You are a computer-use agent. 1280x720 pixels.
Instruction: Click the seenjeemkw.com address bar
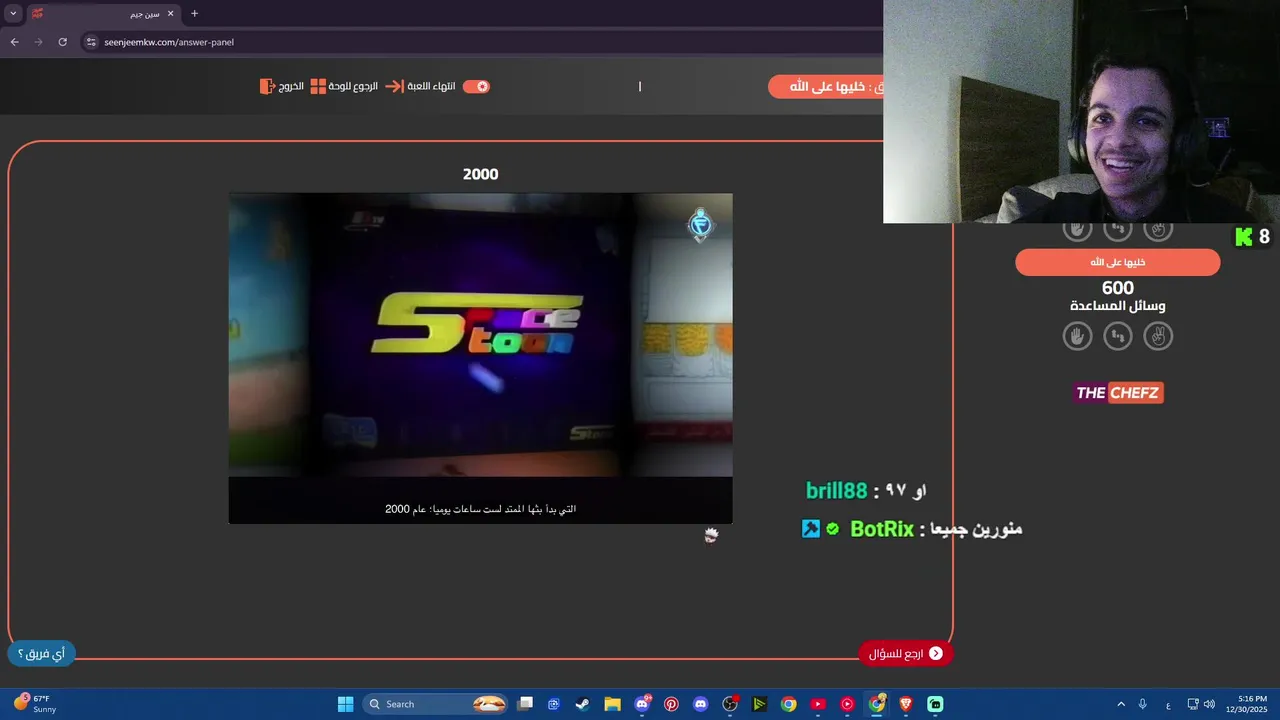click(480, 42)
